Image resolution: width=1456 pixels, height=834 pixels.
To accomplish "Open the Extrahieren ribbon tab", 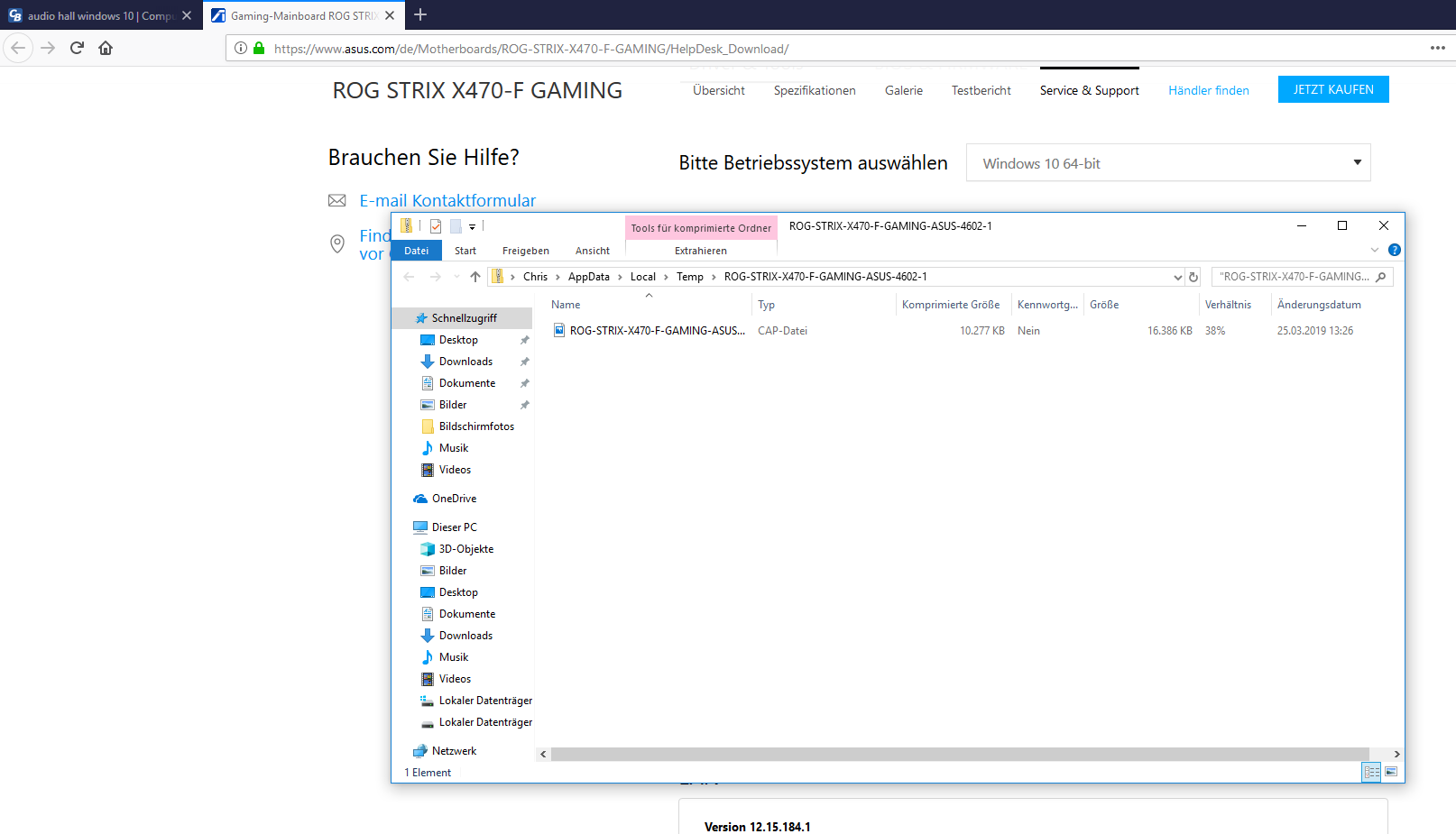I will click(x=701, y=251).
